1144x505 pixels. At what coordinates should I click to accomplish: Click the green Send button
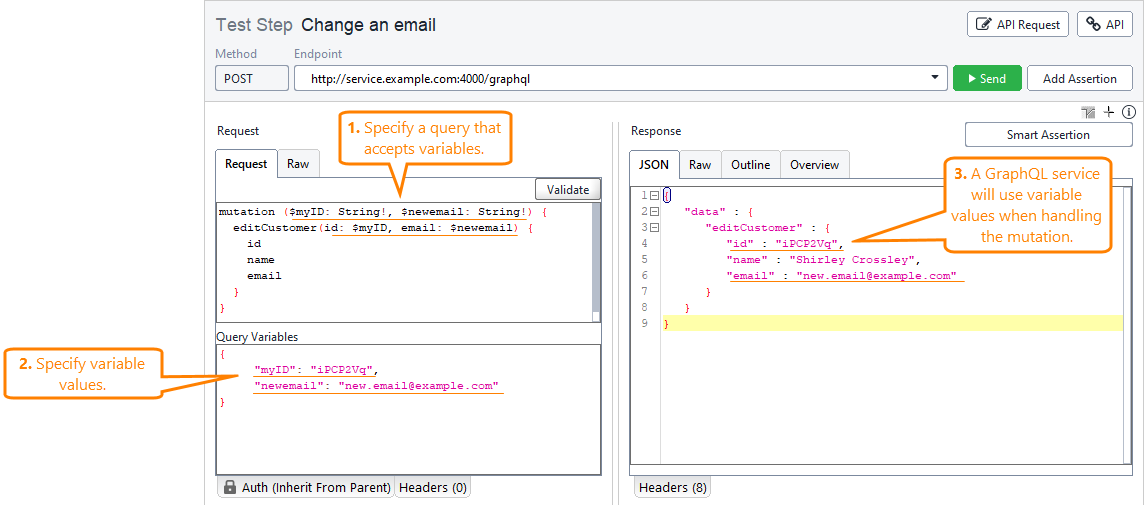(x=986, y=78)
